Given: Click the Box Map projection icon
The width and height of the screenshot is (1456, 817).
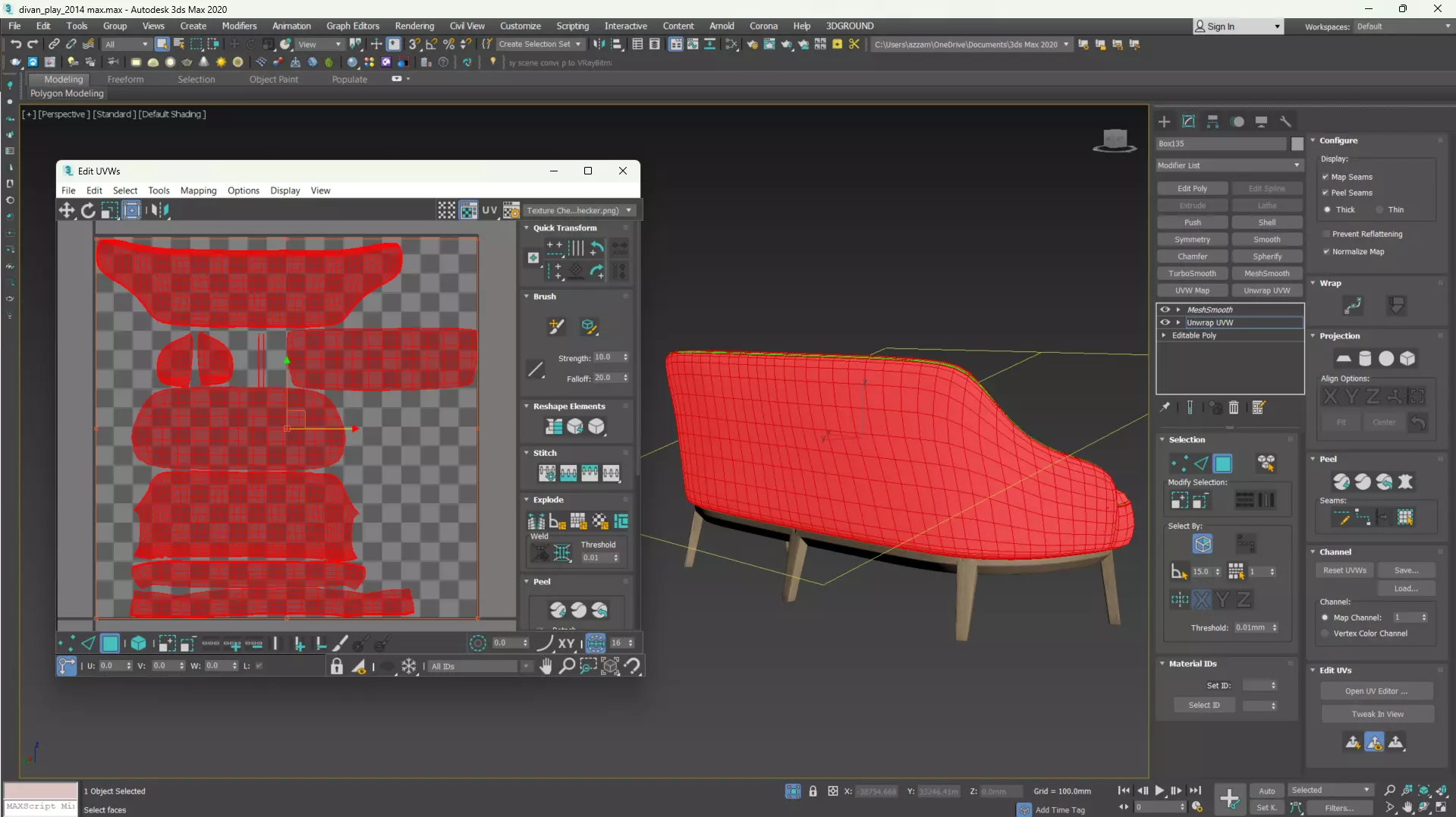Looking at the screenshot, I should click(1407, 358).
